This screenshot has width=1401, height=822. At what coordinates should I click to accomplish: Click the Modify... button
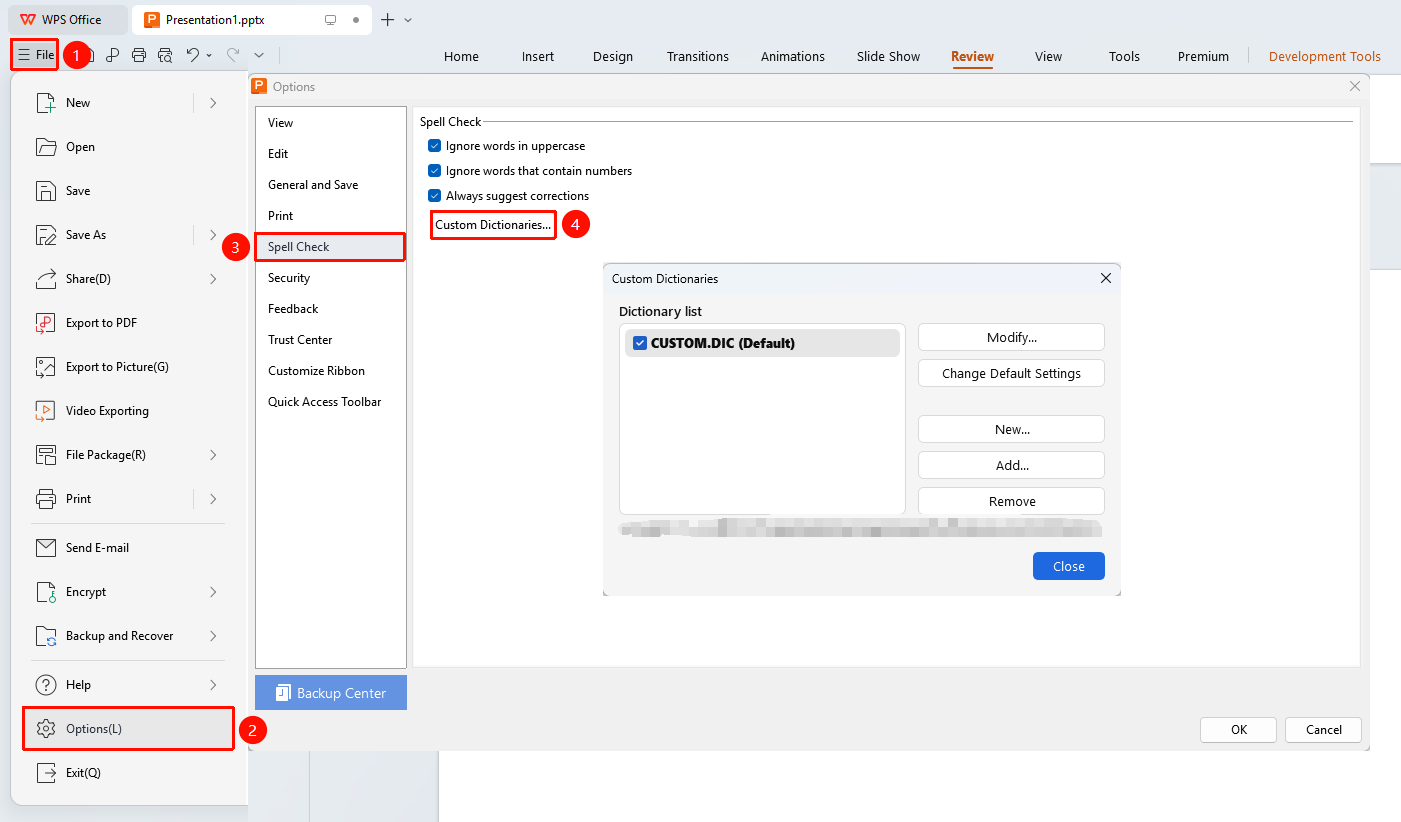pyautogui.click(x=1011, y=337)
